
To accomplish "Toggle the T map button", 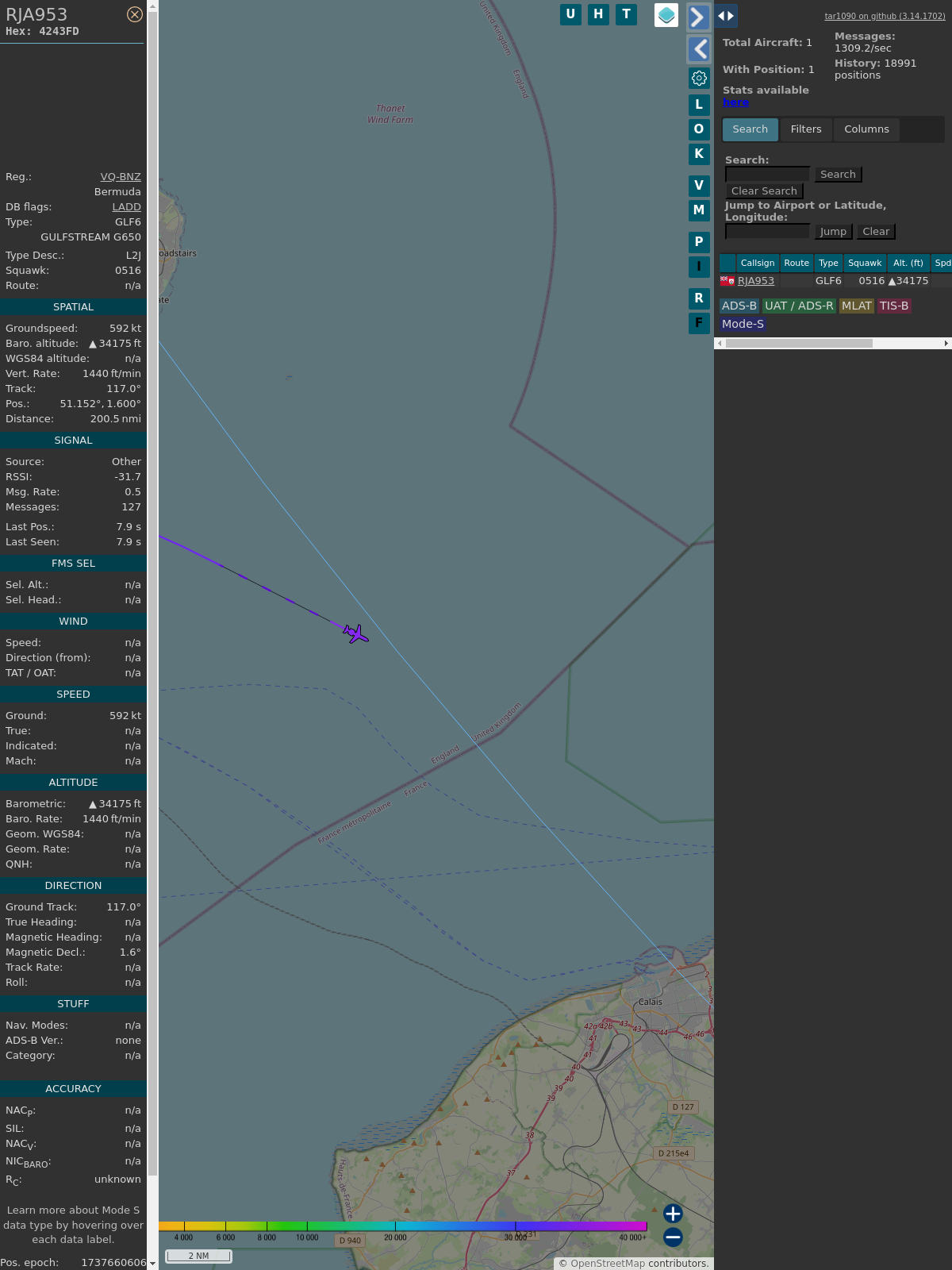I will pos(626,14).
